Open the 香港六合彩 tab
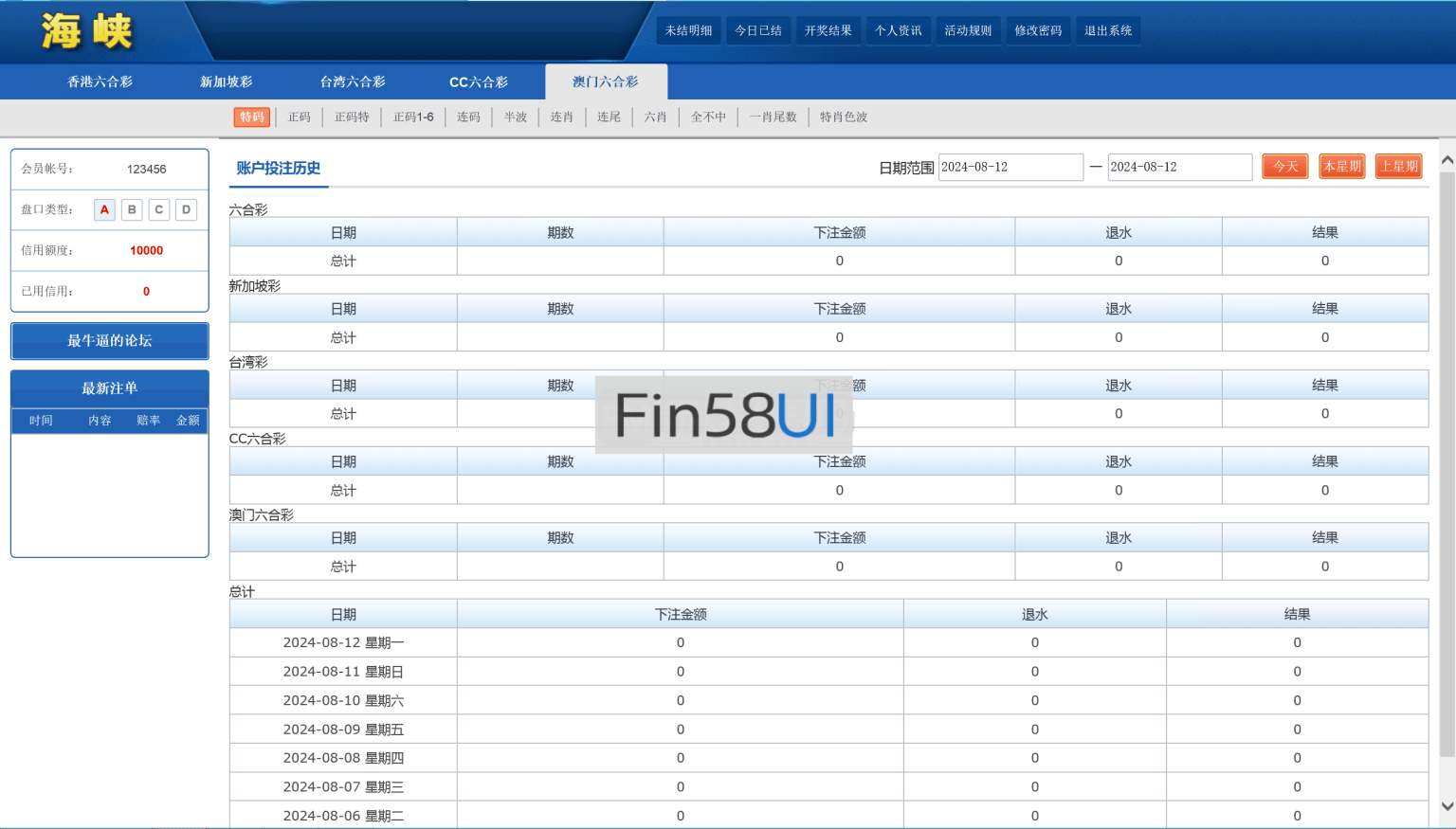The height and width of the screenshot is (829, 1456). point(100,82)
